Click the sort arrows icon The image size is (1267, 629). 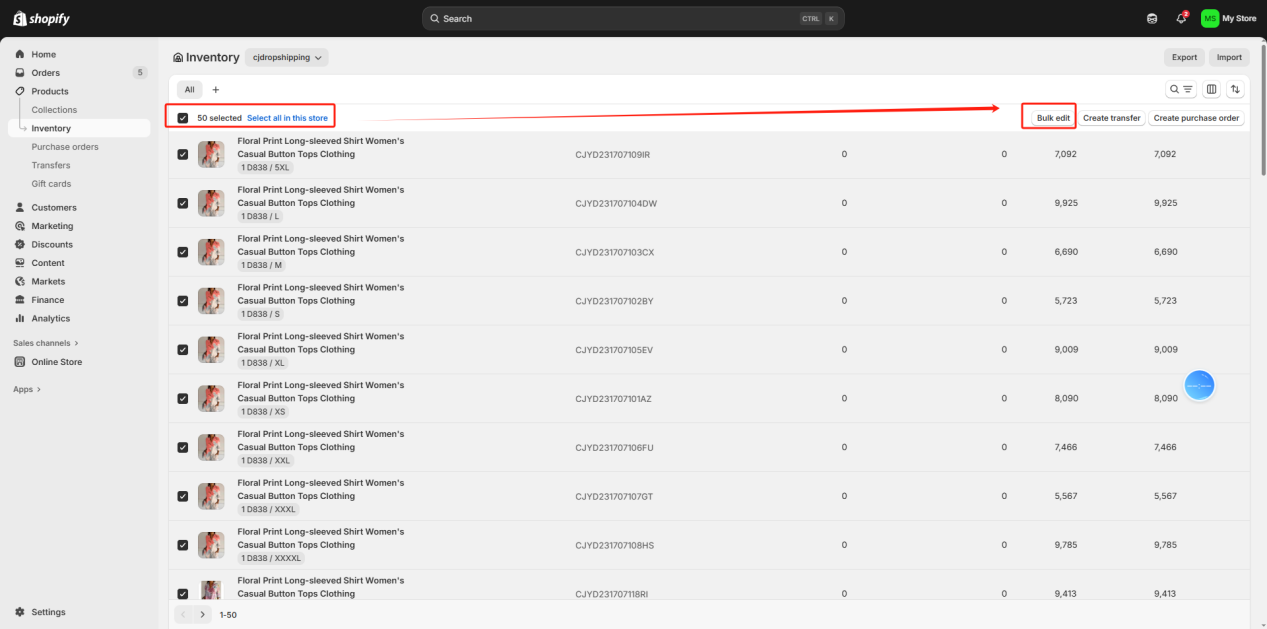pyautogui.click(x=1236, y=89)
